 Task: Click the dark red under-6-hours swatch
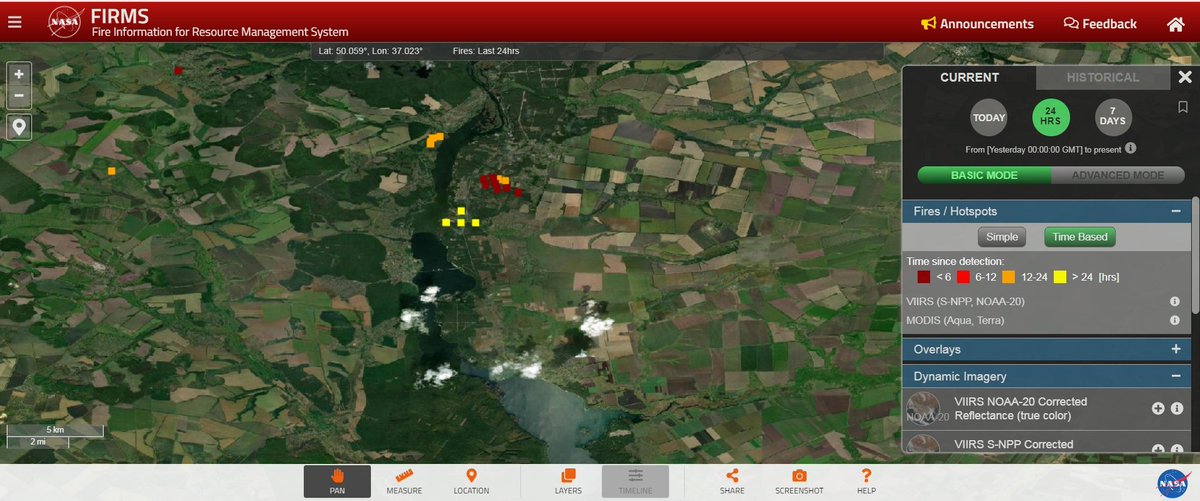[924, 276]
